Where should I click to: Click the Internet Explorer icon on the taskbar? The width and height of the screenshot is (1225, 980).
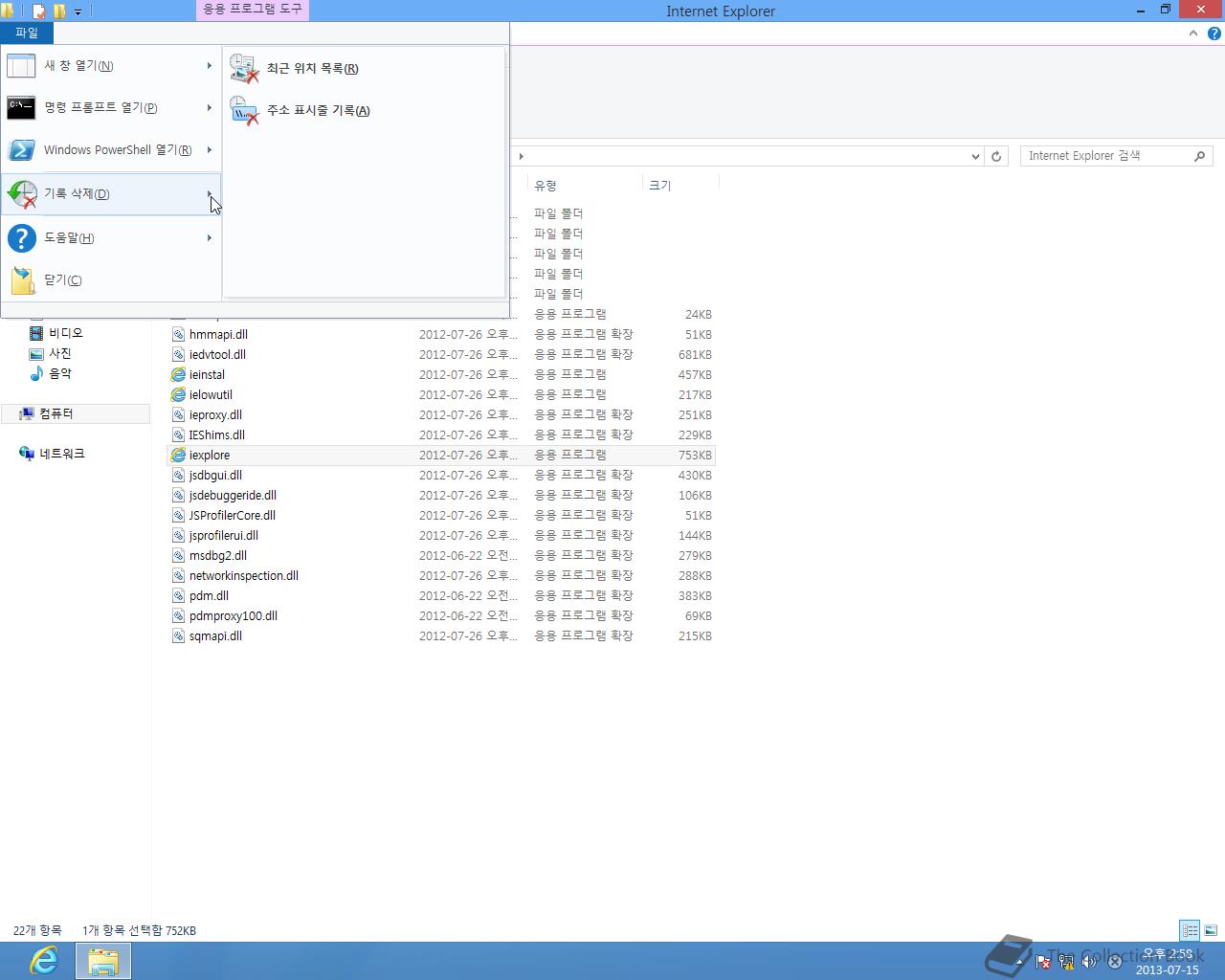[44, 961]
